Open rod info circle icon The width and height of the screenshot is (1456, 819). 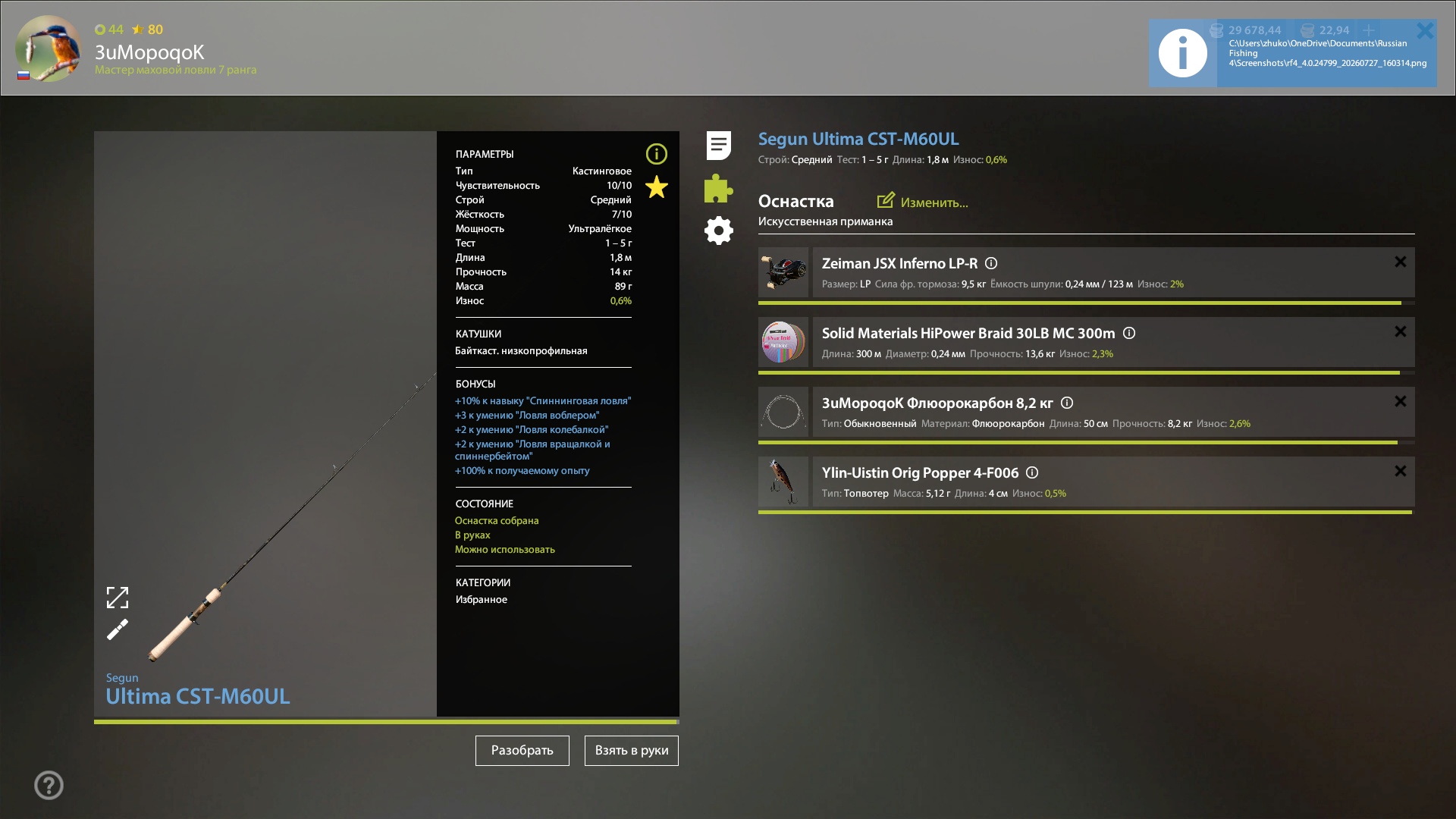click(657, 154)
